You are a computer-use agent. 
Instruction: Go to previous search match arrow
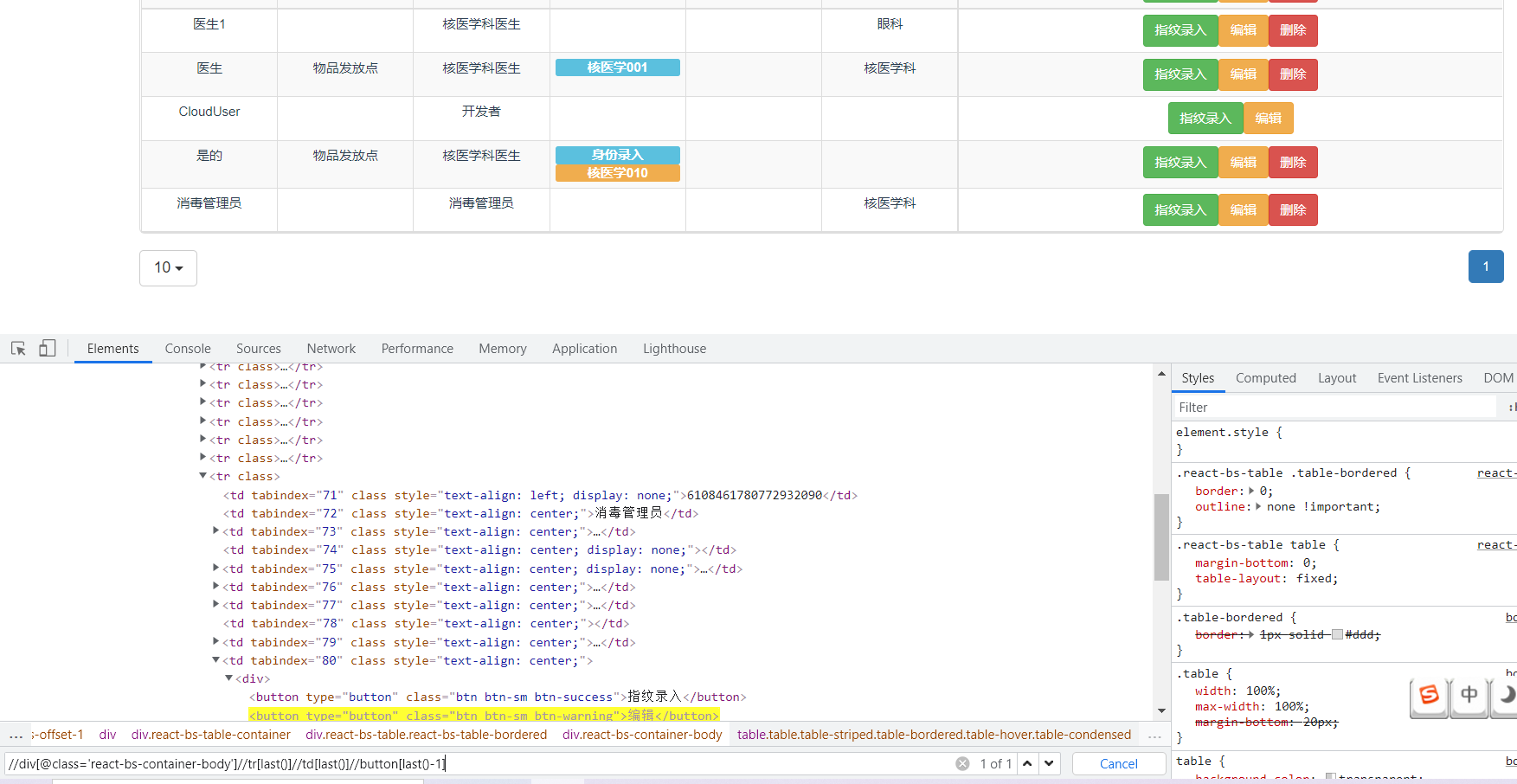coord(1027,763)
